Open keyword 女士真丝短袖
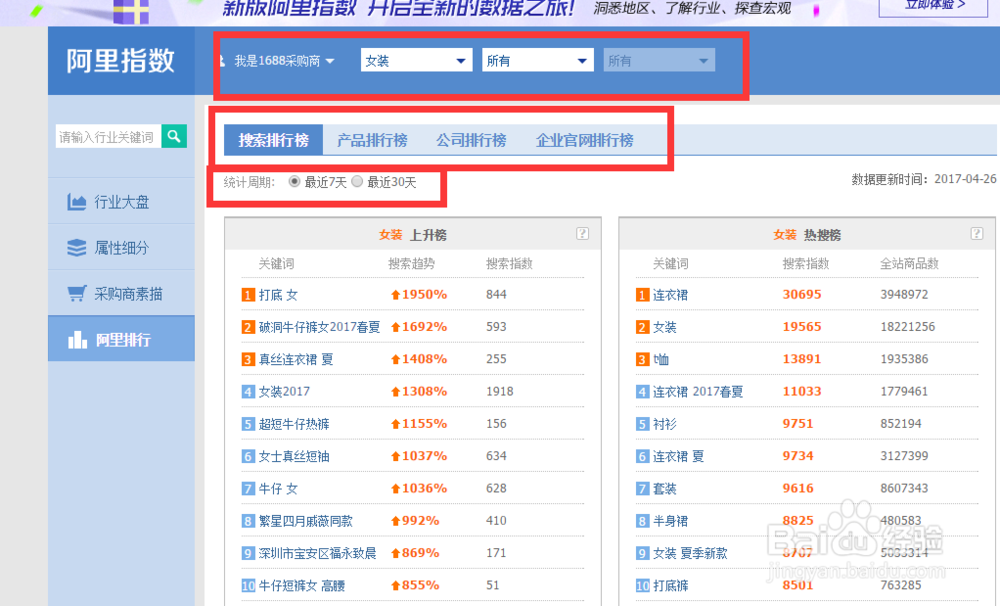1000x606 pixels. pos(293,456)
